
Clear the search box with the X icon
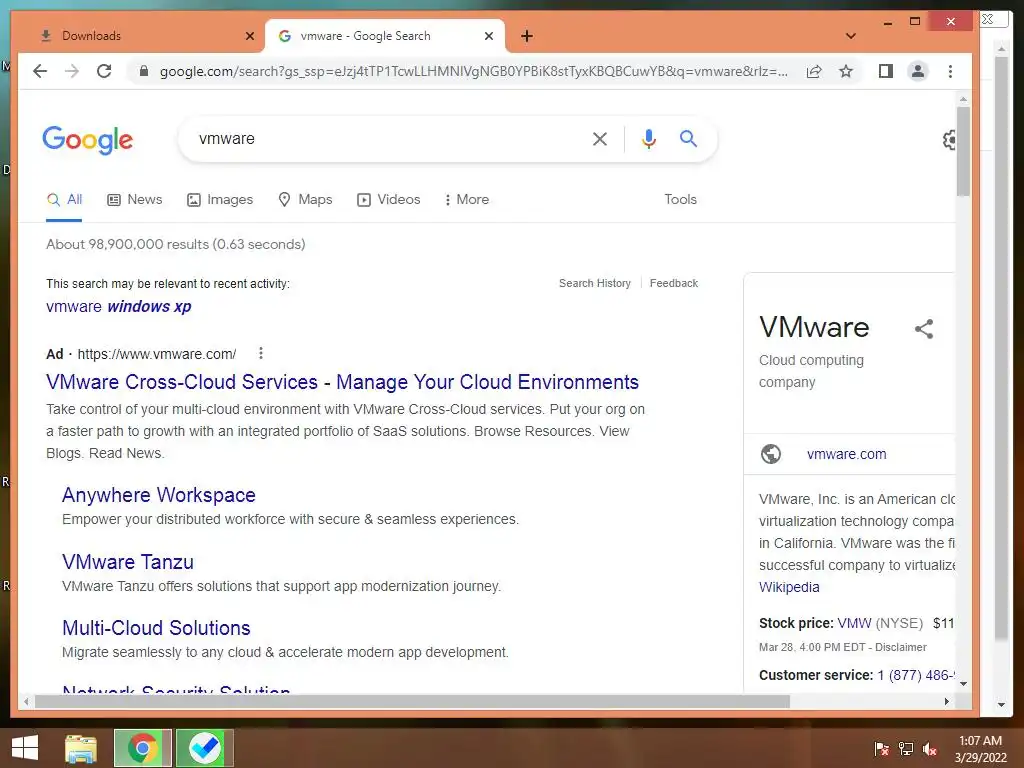tap(600, 139)
